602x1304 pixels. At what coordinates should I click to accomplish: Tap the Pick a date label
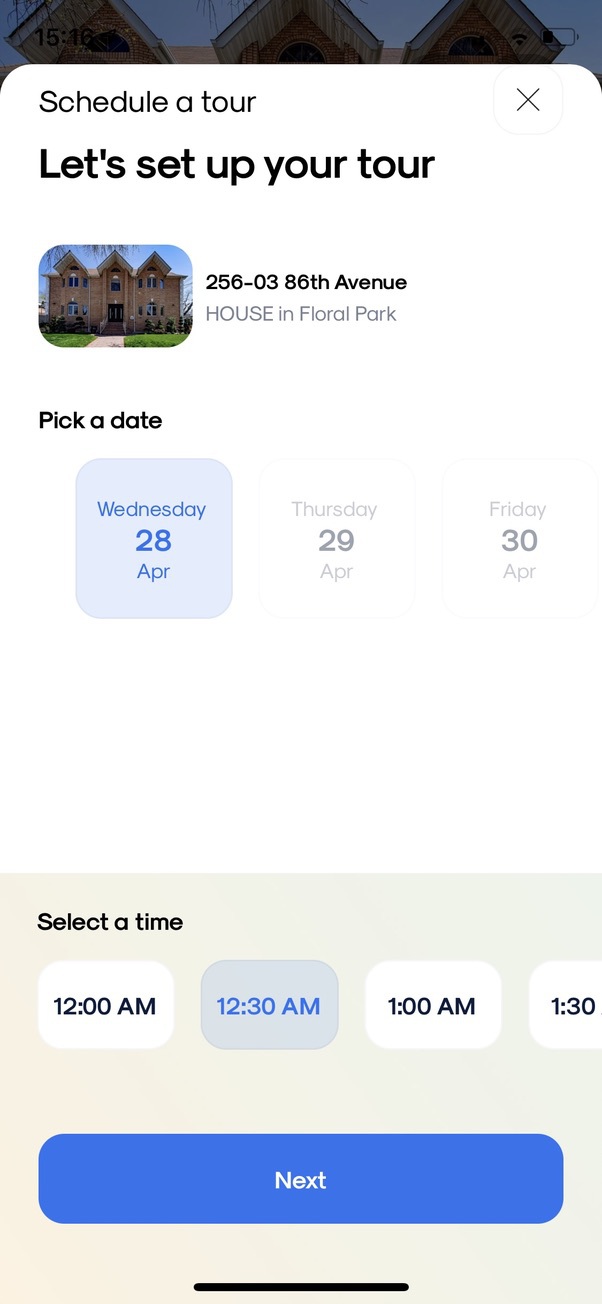coord(100,421)
